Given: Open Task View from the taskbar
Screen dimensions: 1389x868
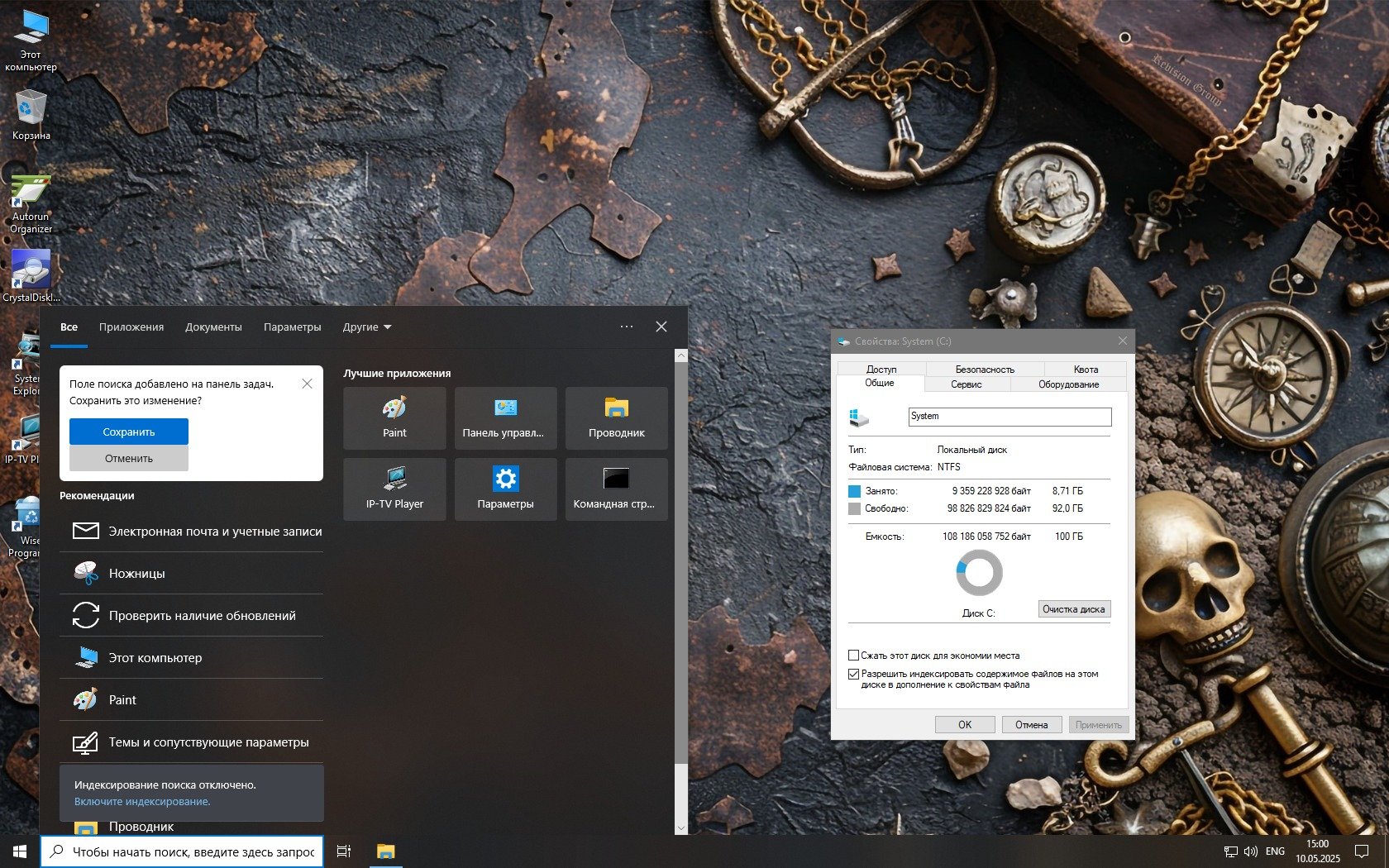Looking at the screenshot, I should [344, 851].
